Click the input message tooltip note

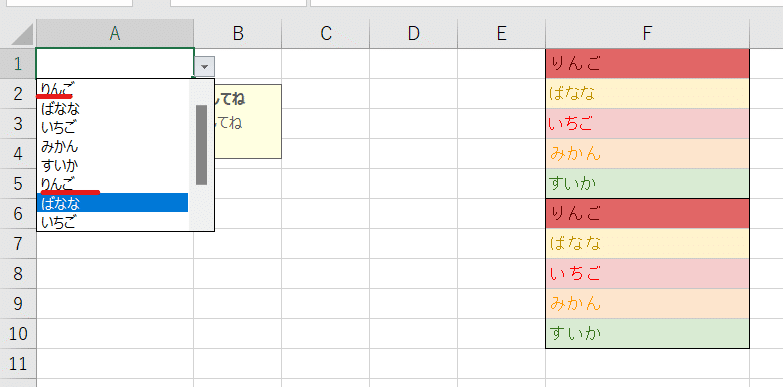248,121
